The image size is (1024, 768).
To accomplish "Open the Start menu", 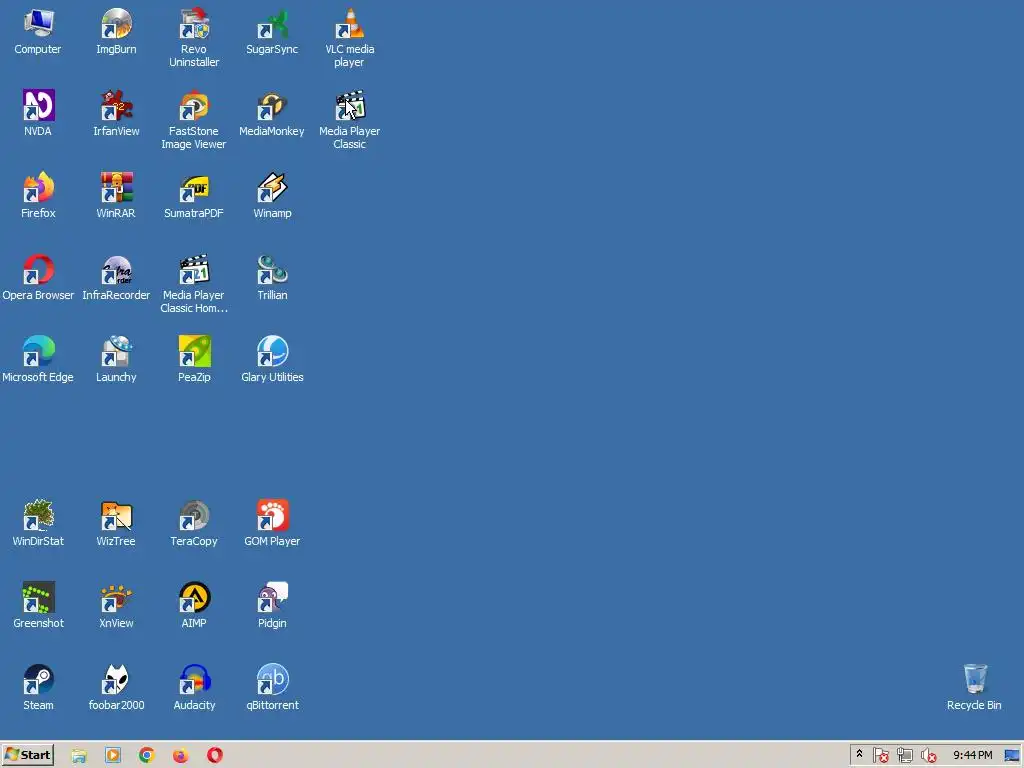I will coord(27,755).
